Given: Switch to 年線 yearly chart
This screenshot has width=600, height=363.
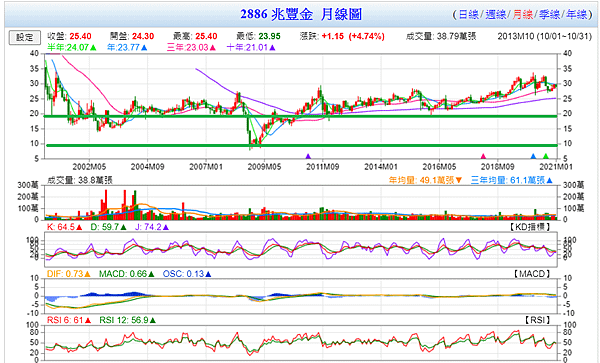Looking at the screenshot, I should pos(577,15).
